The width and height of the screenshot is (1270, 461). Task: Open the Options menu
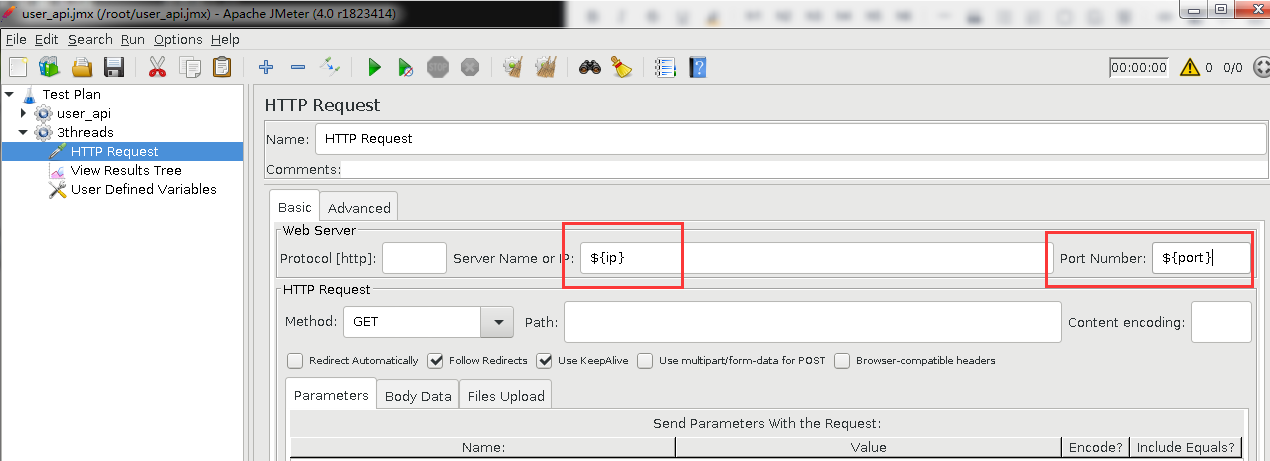click(178, 39)
